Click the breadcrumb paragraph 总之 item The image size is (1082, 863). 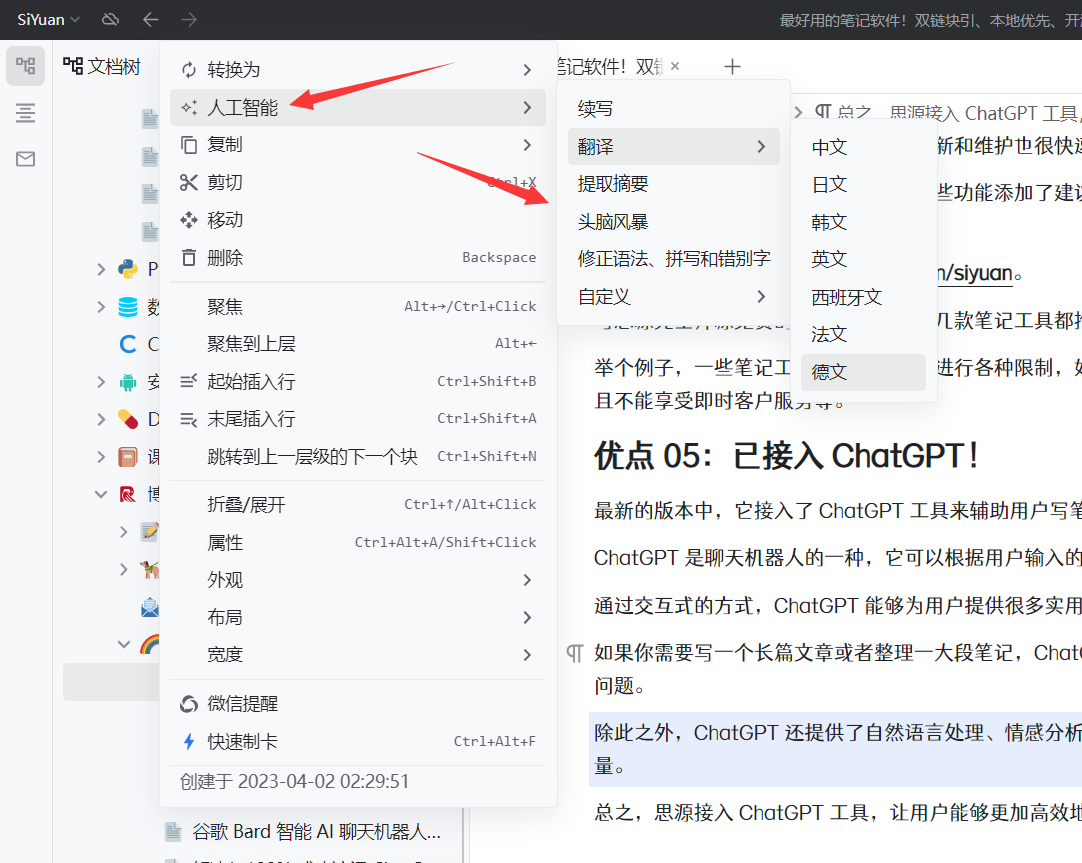(x=843, y=112)
